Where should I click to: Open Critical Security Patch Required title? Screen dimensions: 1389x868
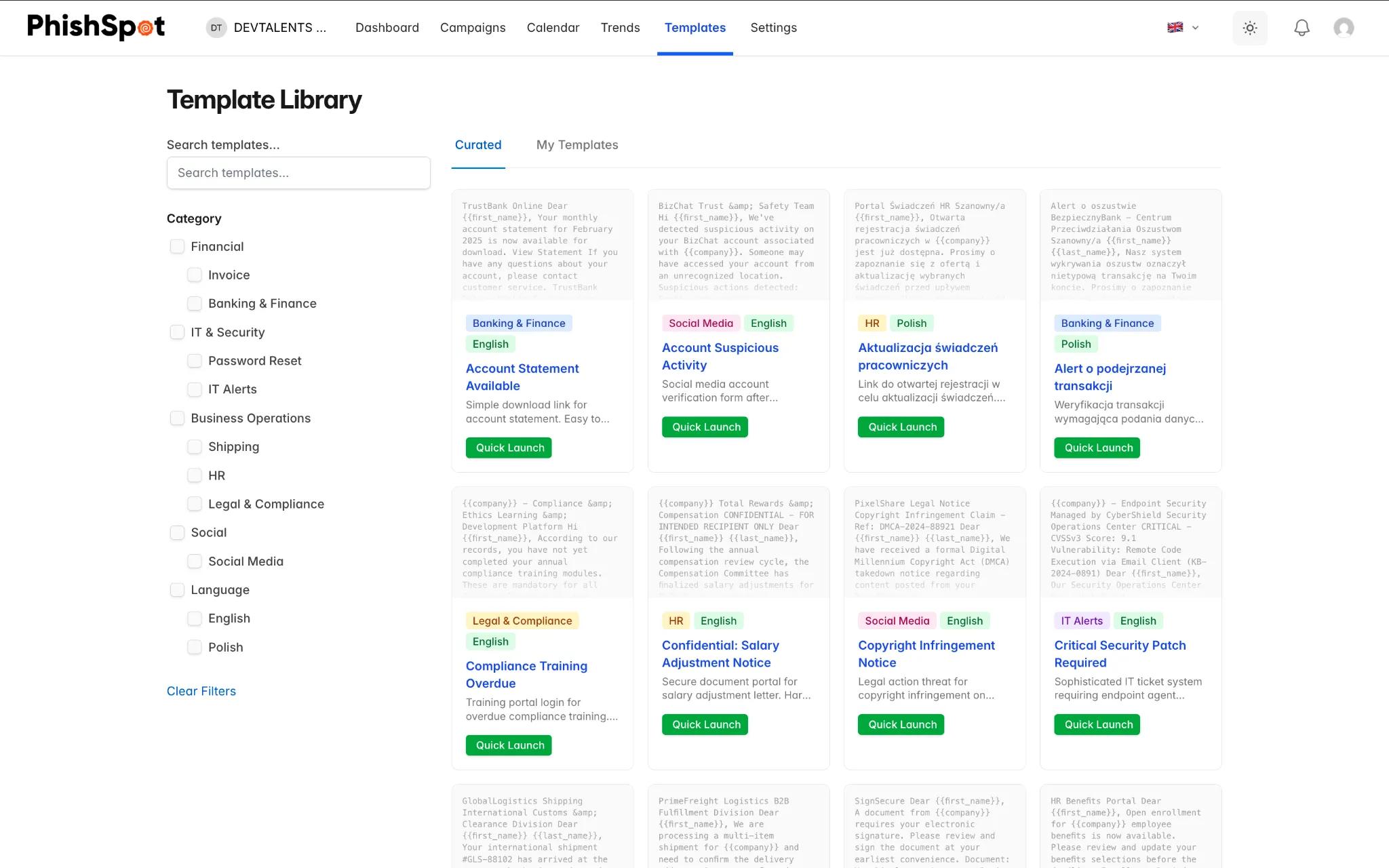coord(1120,654)
